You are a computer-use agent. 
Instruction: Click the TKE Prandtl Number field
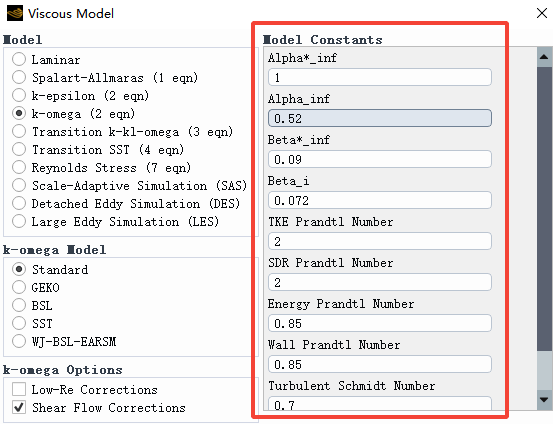(x=379, y=241)
